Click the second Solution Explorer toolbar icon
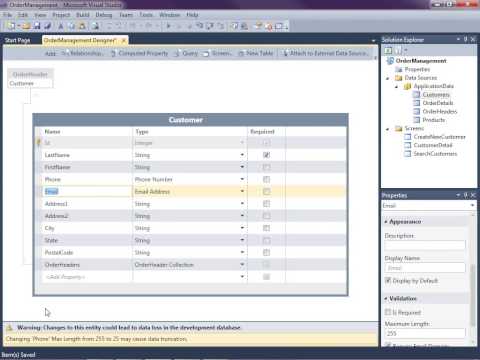480x360 pixels. pos(398,51)
